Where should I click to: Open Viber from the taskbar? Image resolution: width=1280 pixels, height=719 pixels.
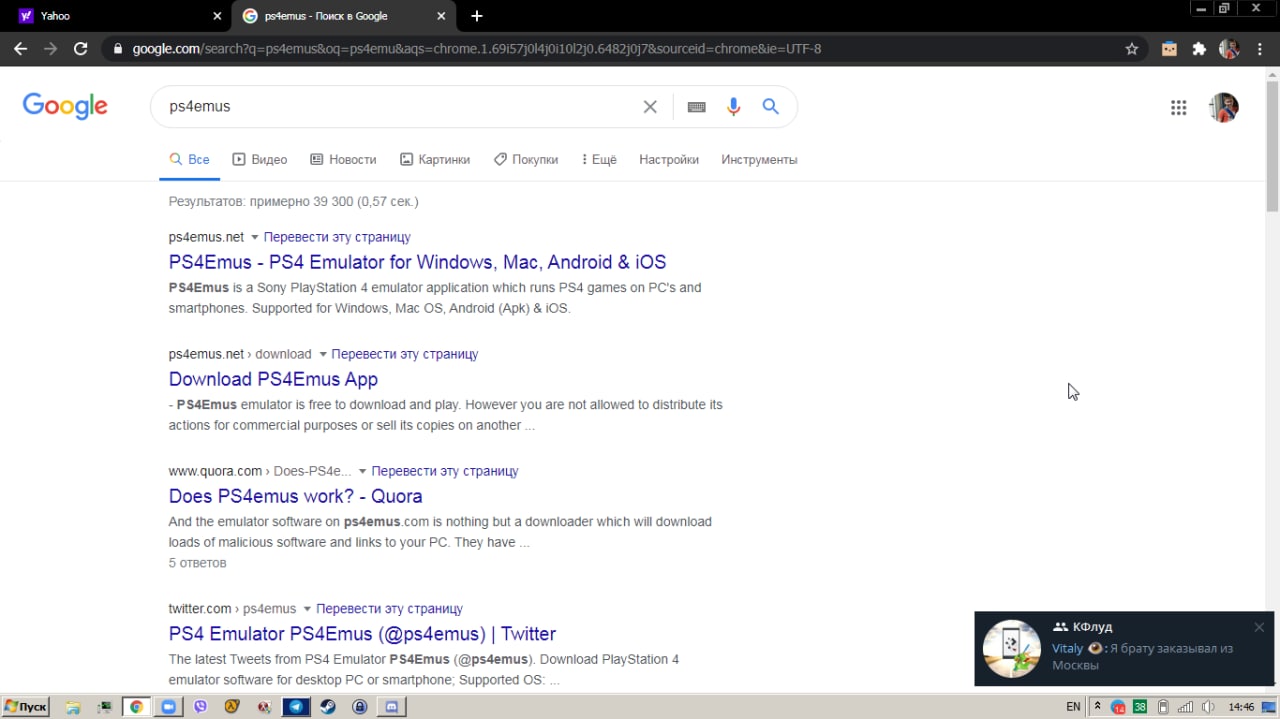tap(200, 707)
